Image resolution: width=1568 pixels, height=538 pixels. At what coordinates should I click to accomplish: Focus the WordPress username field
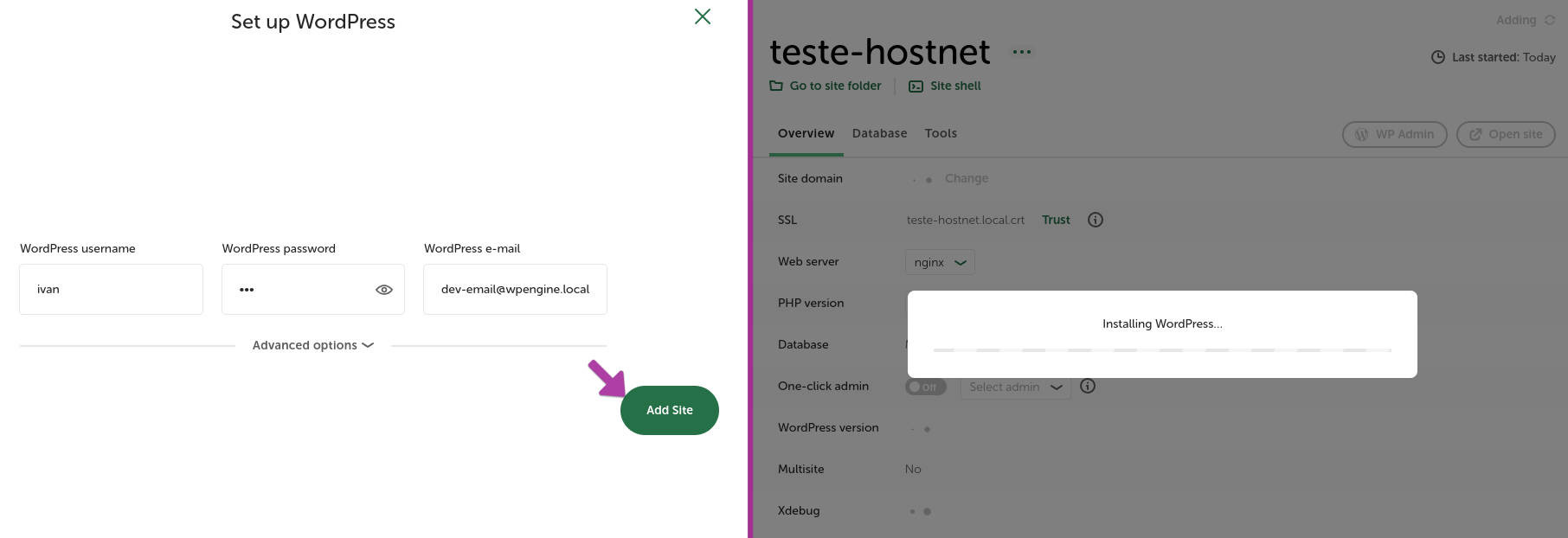[x=111, y=289]
